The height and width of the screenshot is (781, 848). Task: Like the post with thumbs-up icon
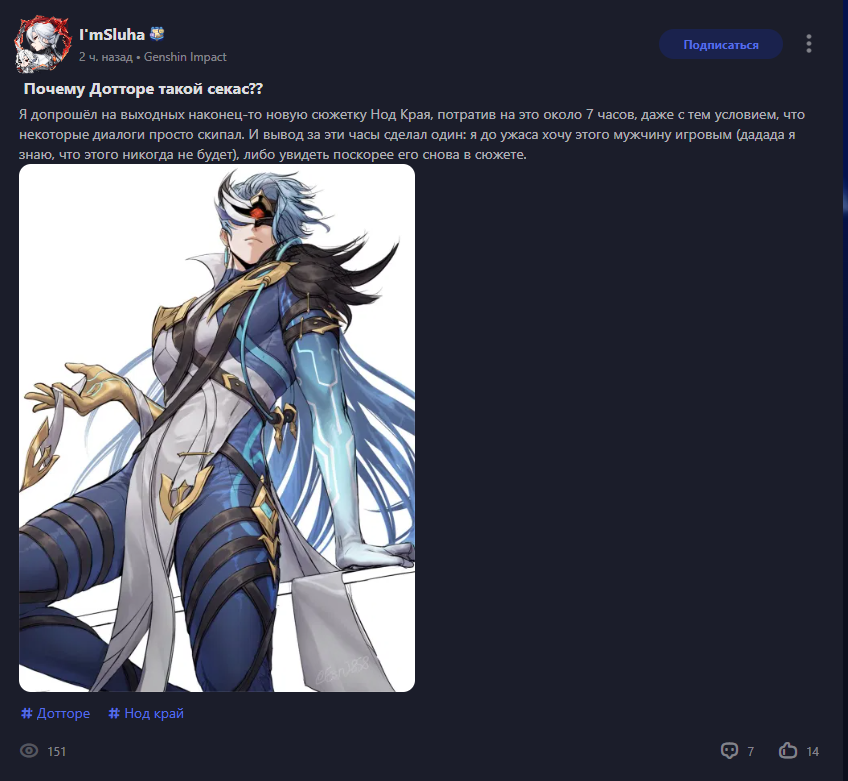point(788,750)
